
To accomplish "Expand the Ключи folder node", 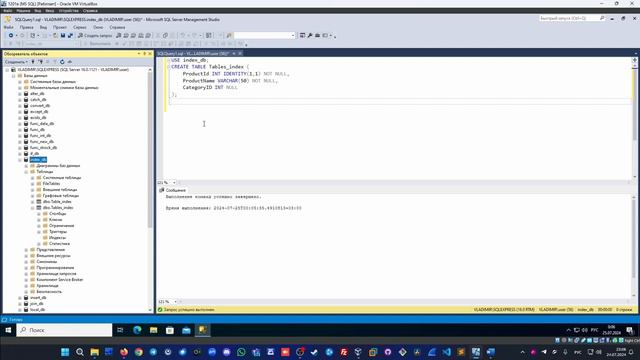I will pos(39,220).
